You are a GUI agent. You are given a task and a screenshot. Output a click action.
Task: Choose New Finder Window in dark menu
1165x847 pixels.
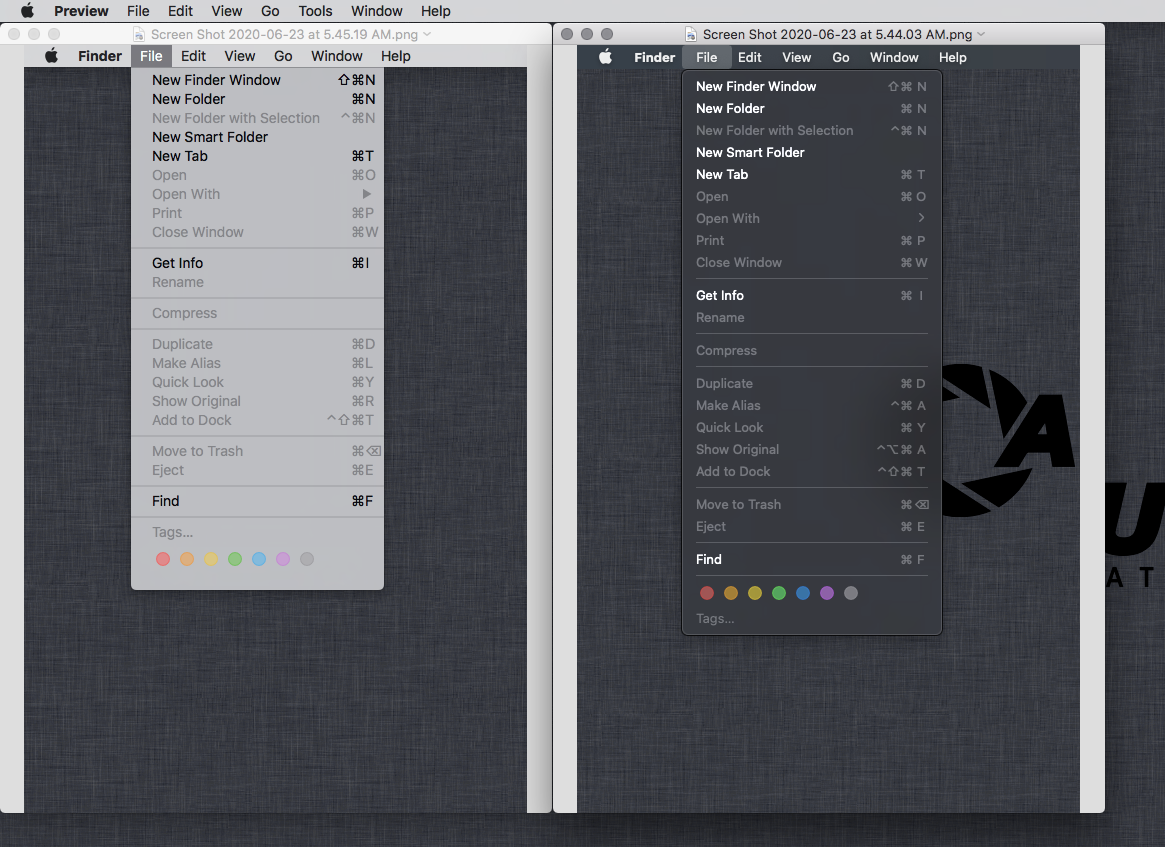click(x=811, y=86)
